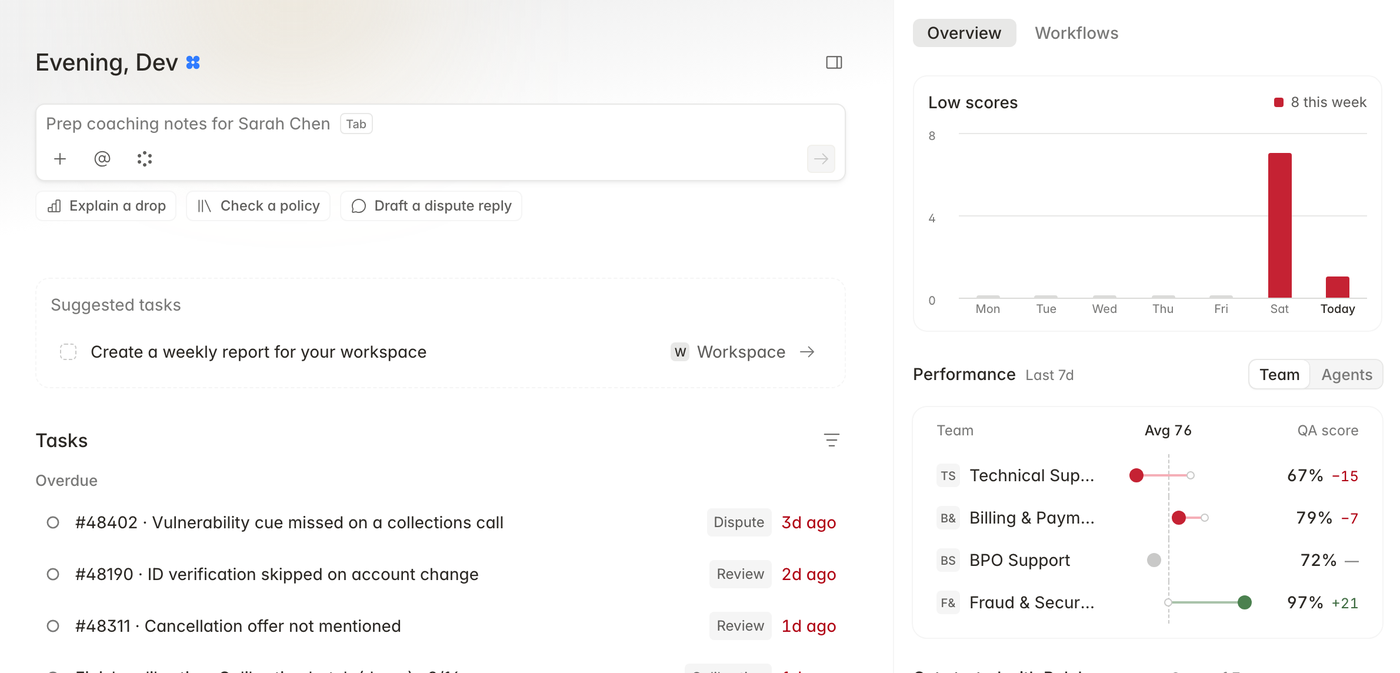
Task: Click the Fraud & Secur... team name
Action: 1032,602
